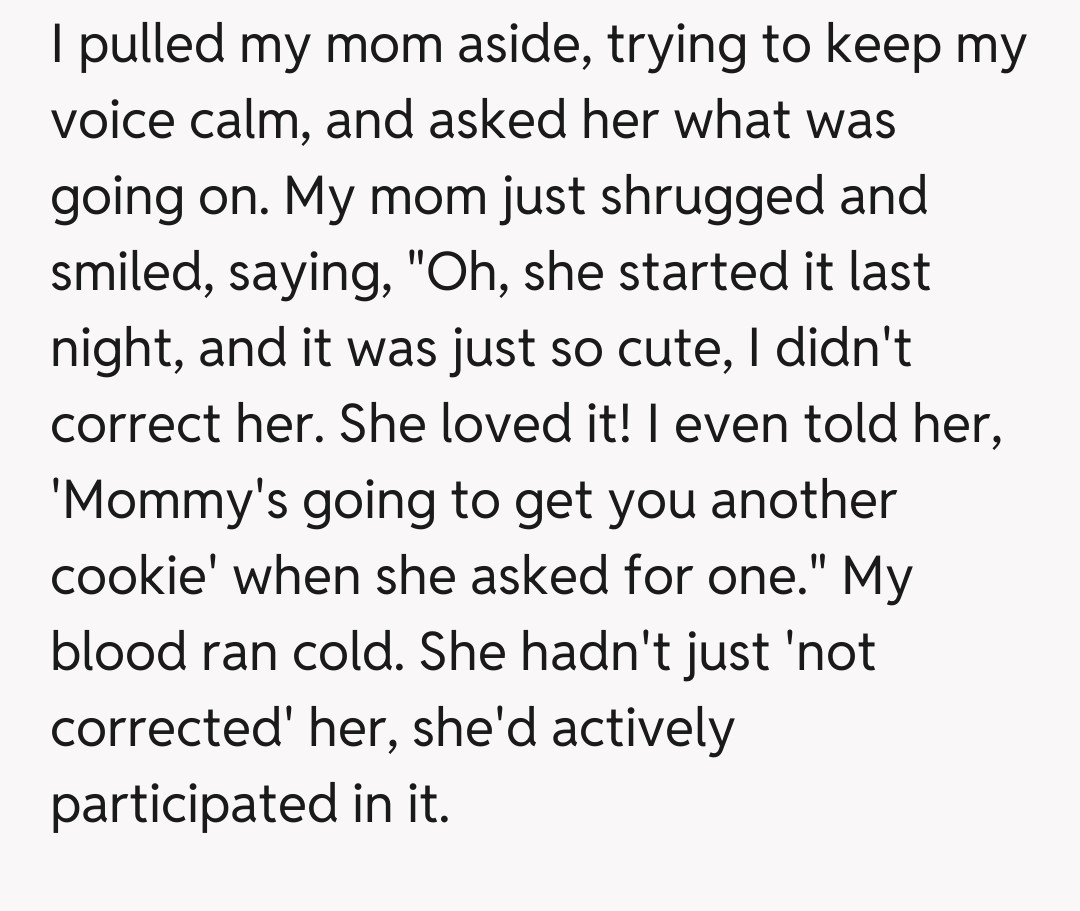Tap the word "another" in the text
1080x911 pixels.
coord(803,500)
